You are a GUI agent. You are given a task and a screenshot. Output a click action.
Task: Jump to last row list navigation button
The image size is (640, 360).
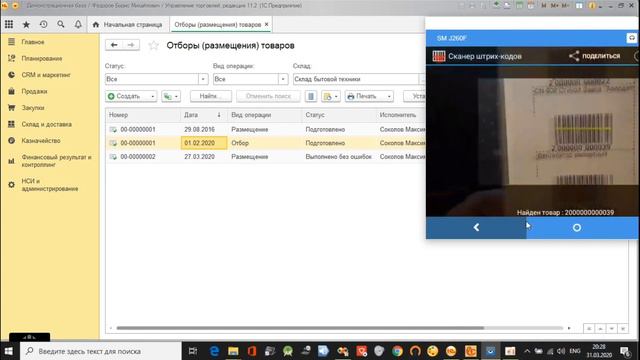tap(623, 329)
